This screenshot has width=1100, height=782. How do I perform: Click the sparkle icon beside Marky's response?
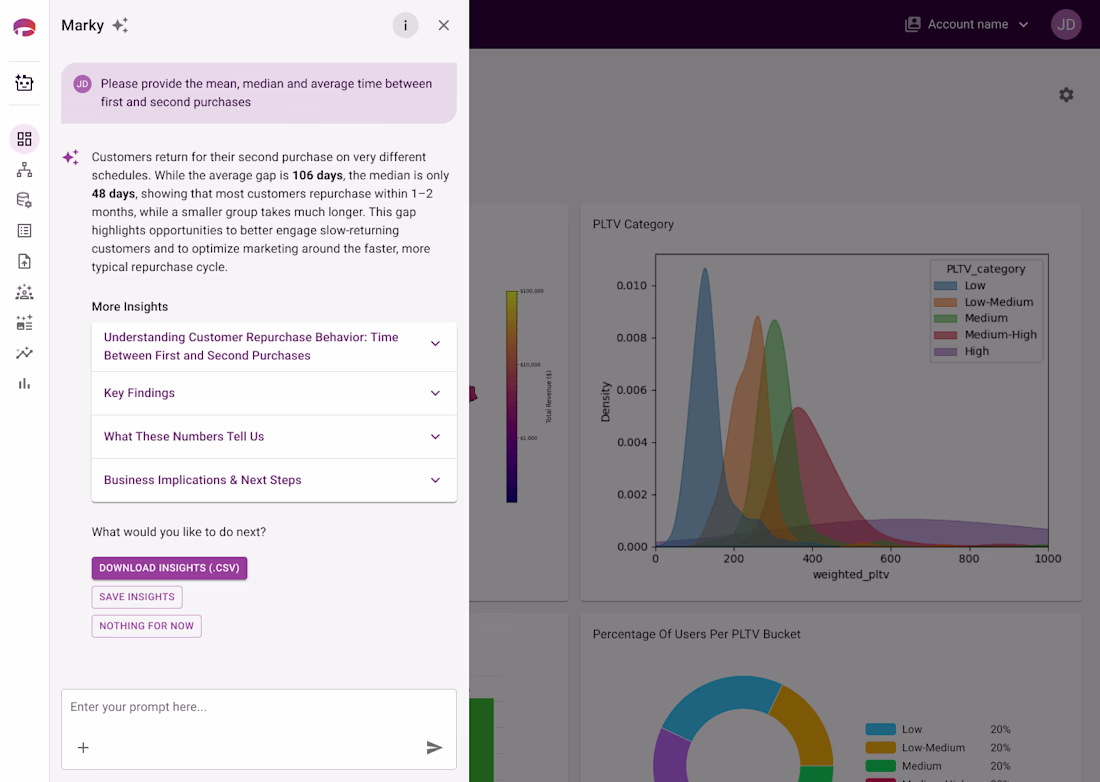tap(70, 158)
